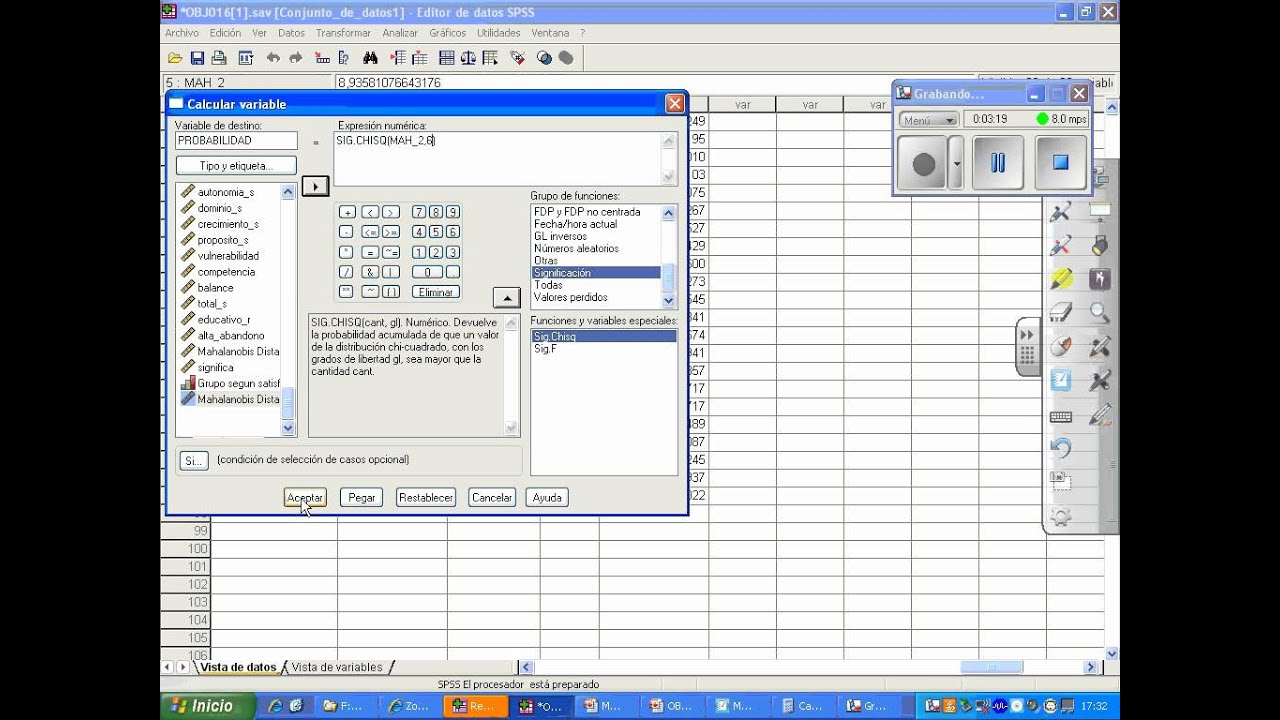Click the Print toolbar icon
1280x720 pixels.
tap(219, 58)
